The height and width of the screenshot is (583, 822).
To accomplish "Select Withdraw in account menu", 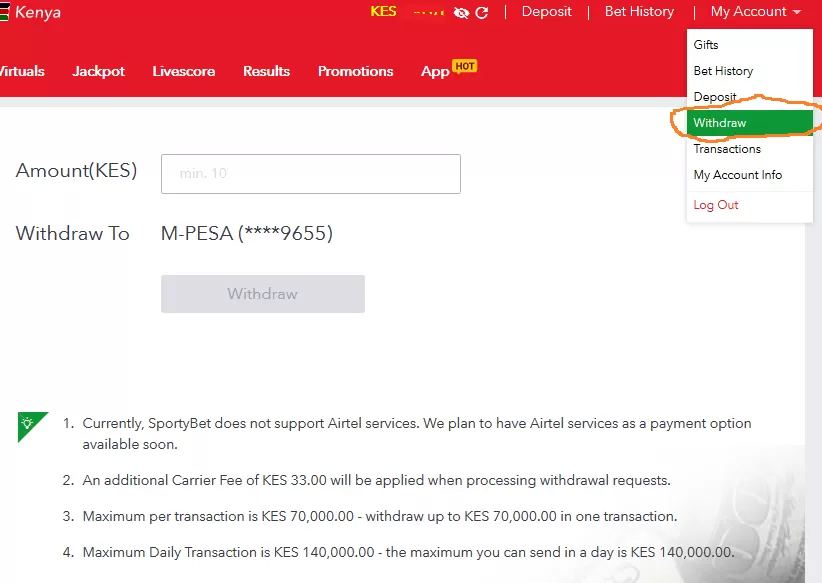I will [x=750, y=123].
